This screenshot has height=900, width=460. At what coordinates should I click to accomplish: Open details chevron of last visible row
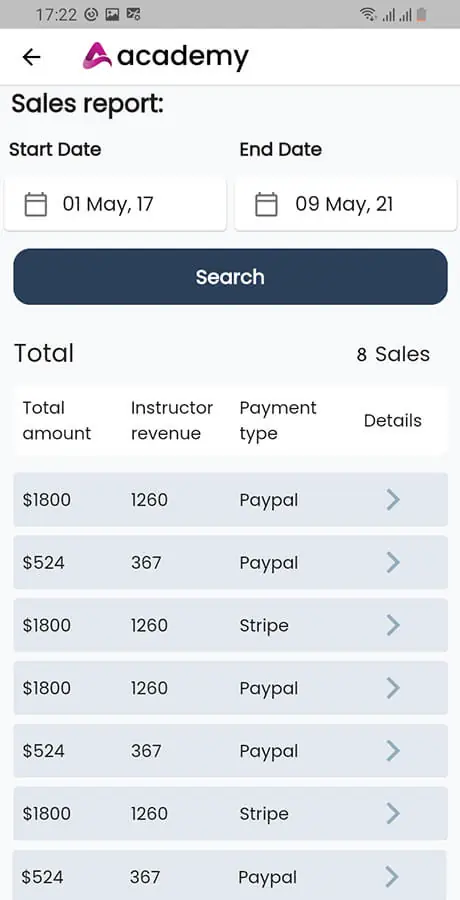(x=392, y=876)
